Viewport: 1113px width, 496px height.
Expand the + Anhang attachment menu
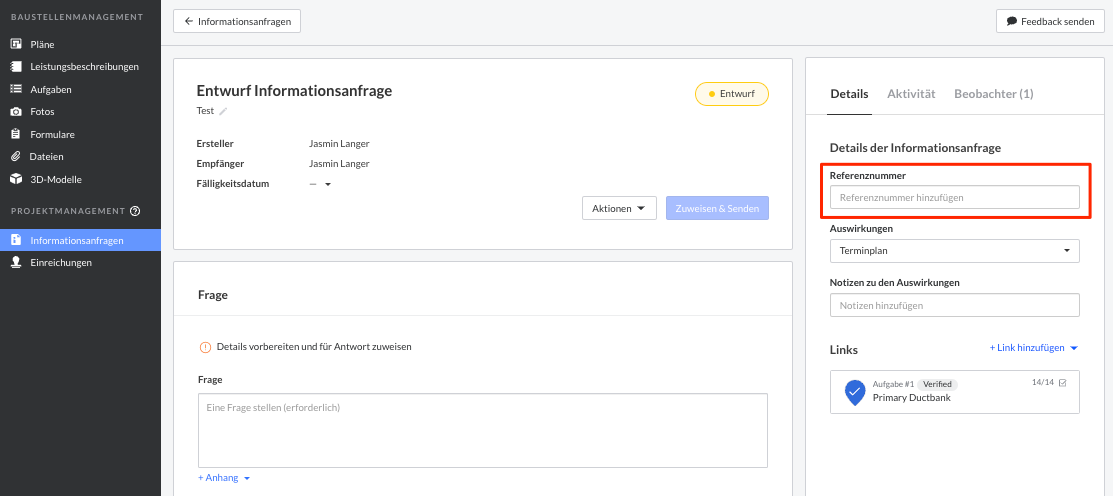tap(224, 478)
